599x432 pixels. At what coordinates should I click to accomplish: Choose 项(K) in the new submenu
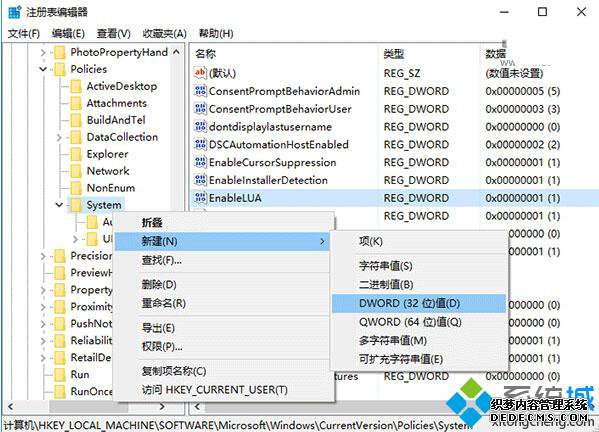419,241
